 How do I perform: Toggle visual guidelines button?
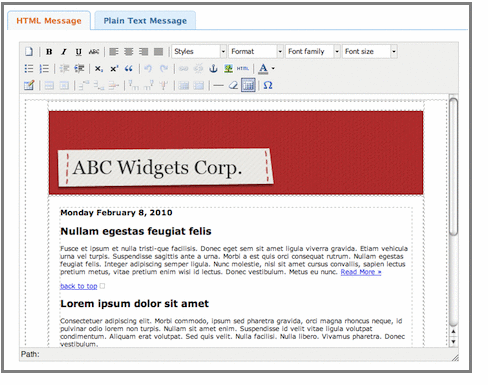click(248, 85)
